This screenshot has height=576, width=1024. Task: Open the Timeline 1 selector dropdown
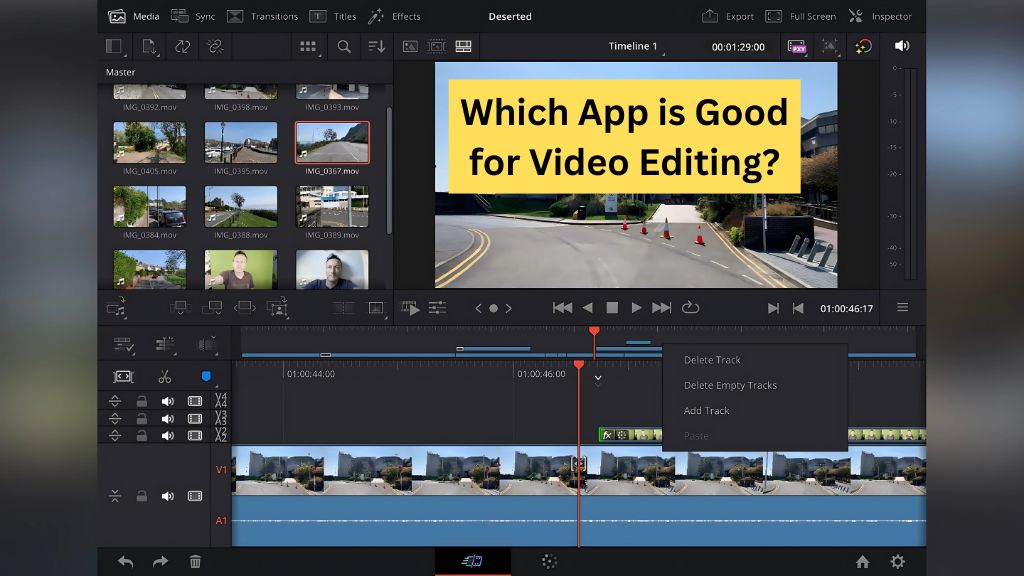click(636, 46)
